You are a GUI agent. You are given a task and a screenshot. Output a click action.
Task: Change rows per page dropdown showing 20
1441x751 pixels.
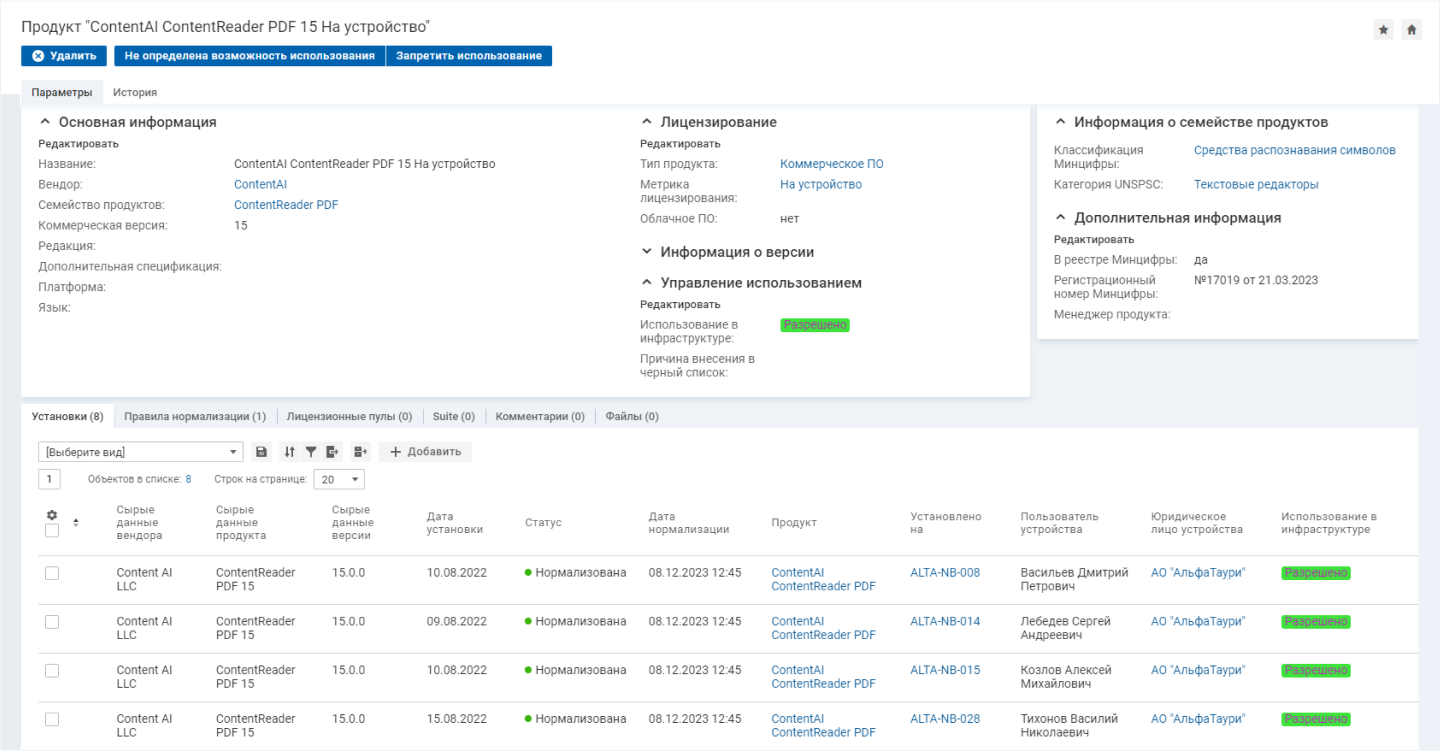(x=339, y=479)
